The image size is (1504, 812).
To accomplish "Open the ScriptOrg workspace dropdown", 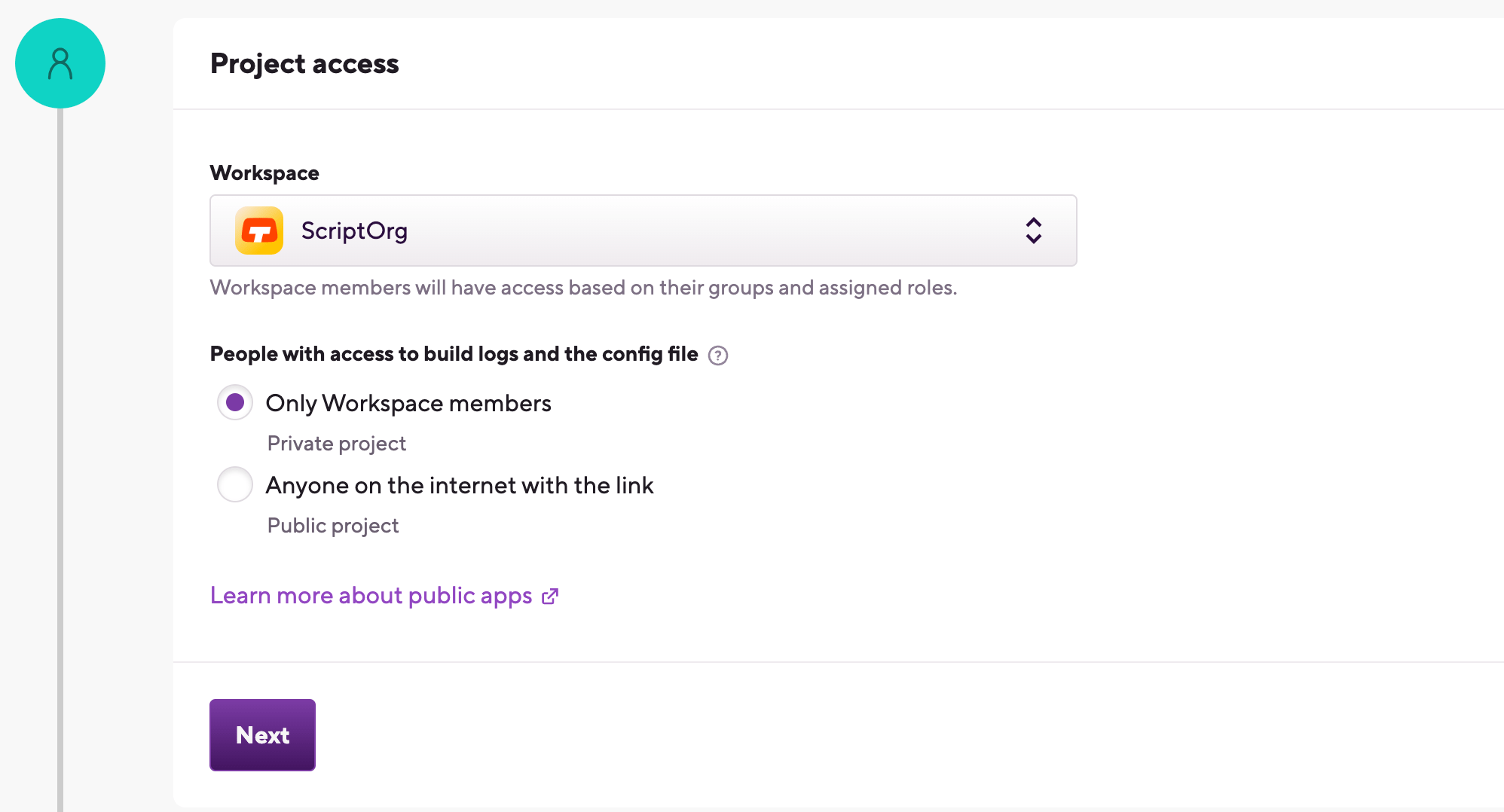I will pyautogui.click(x=642, y=230).
